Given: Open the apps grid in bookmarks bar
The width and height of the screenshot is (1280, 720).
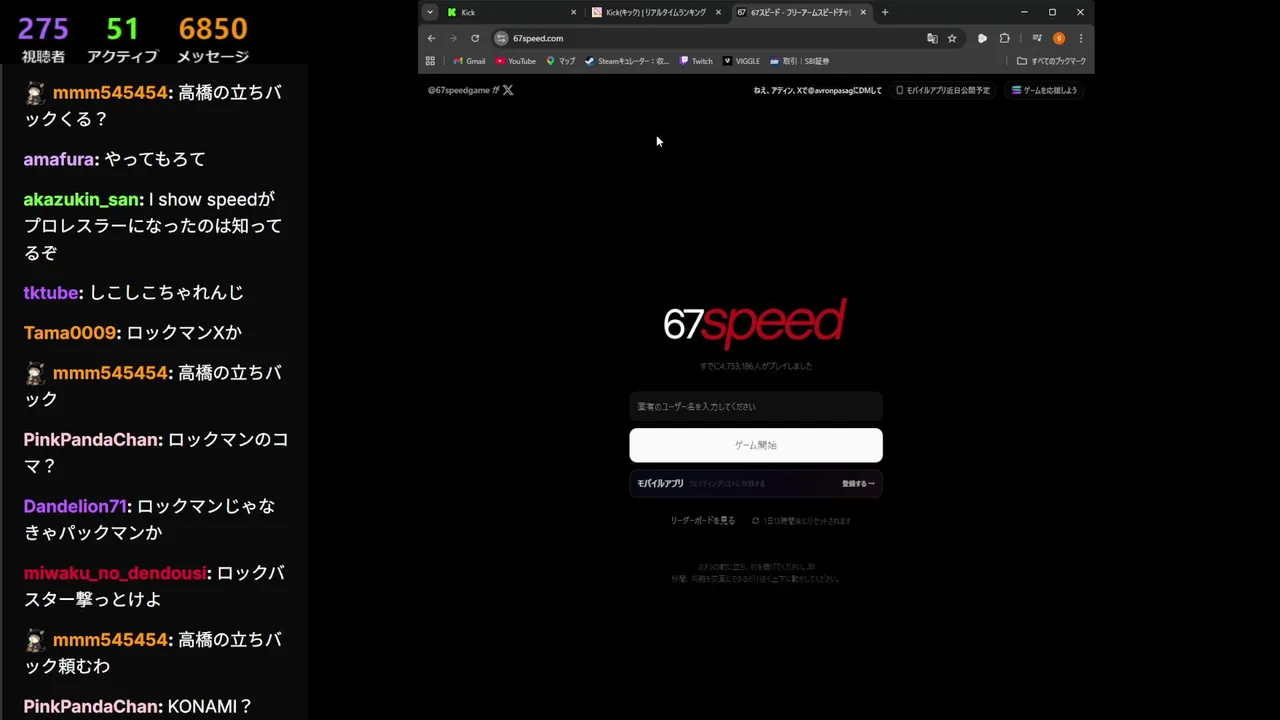Looking at the screenshot, I should 430,61.
